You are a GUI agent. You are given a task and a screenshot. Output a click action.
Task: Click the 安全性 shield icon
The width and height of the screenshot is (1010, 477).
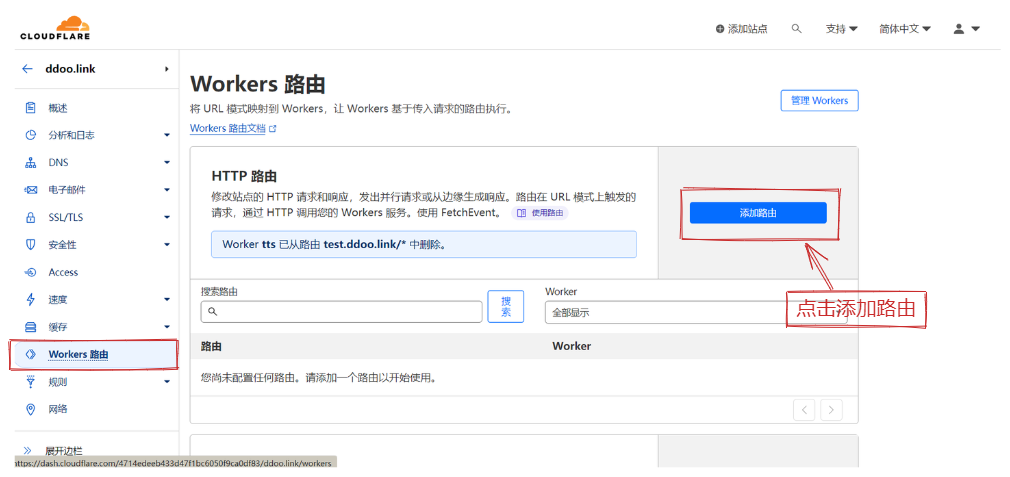click(30, 245)
